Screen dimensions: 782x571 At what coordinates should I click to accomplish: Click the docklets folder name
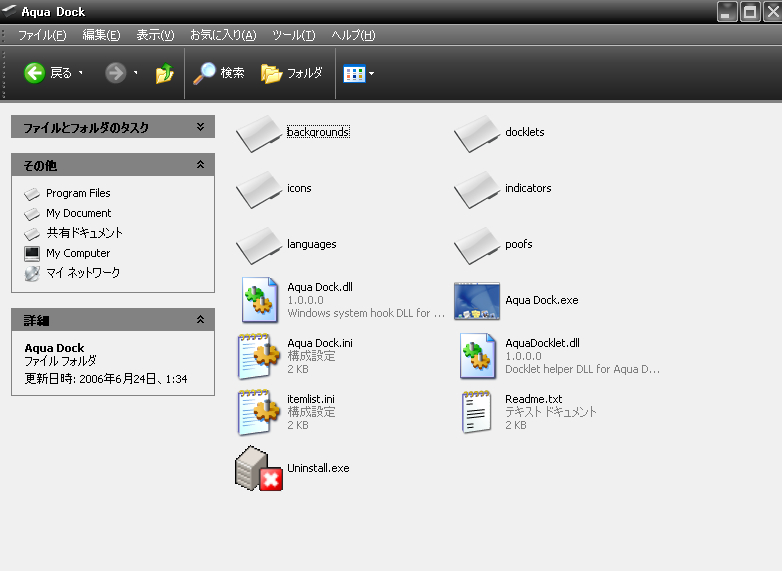point(525,132)
